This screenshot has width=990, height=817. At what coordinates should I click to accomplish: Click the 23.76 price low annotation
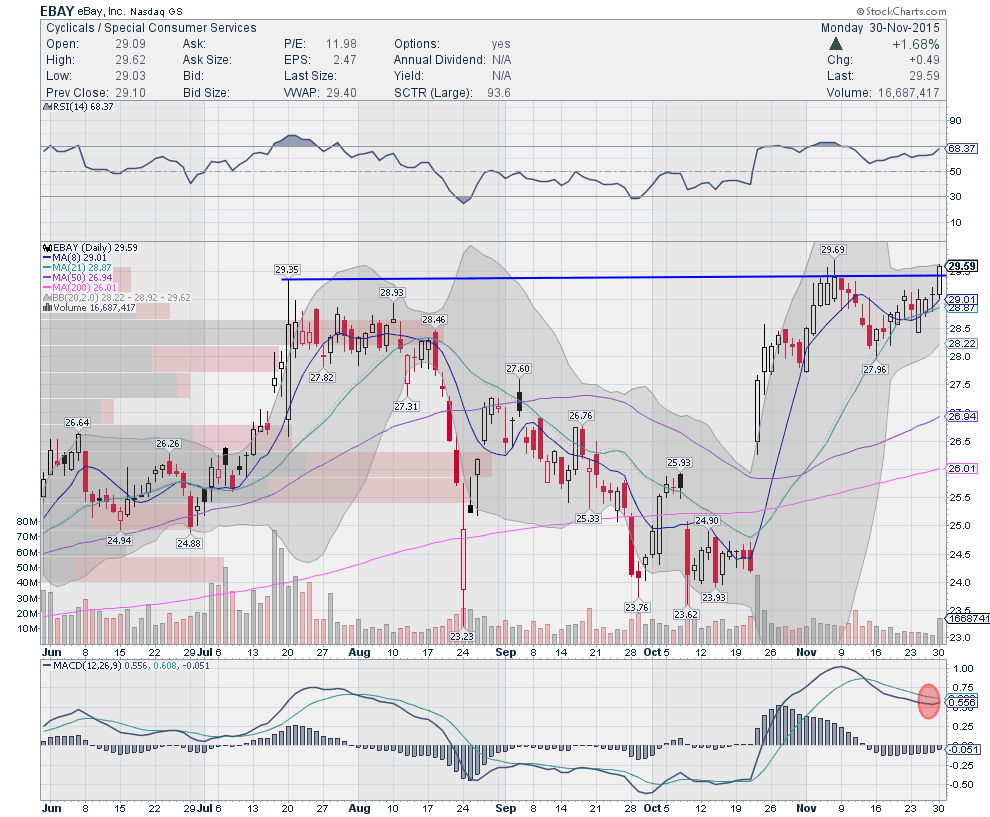pos(636,607)
